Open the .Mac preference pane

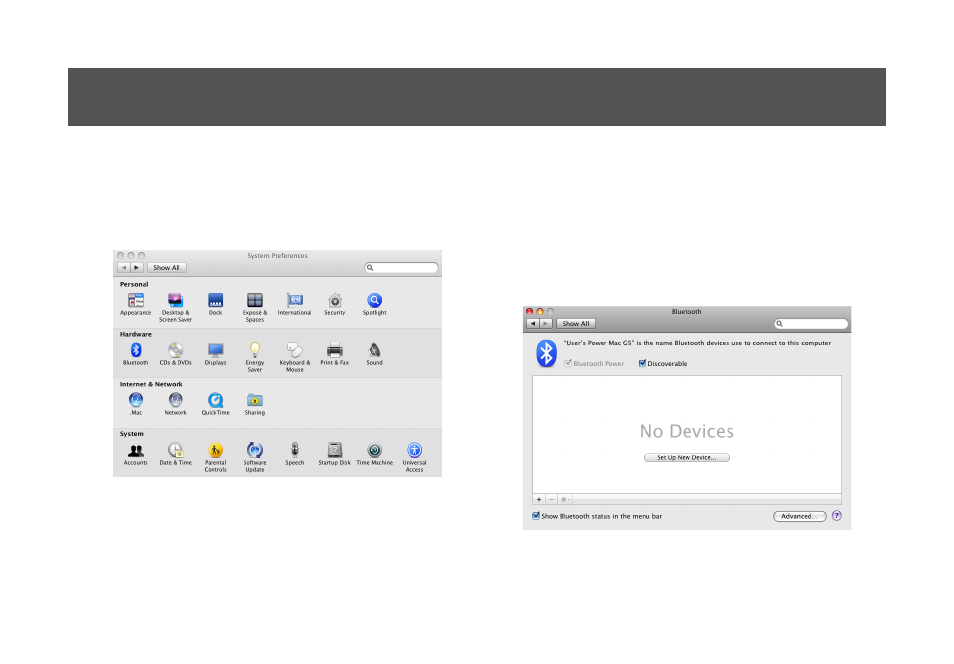[136, 404]
